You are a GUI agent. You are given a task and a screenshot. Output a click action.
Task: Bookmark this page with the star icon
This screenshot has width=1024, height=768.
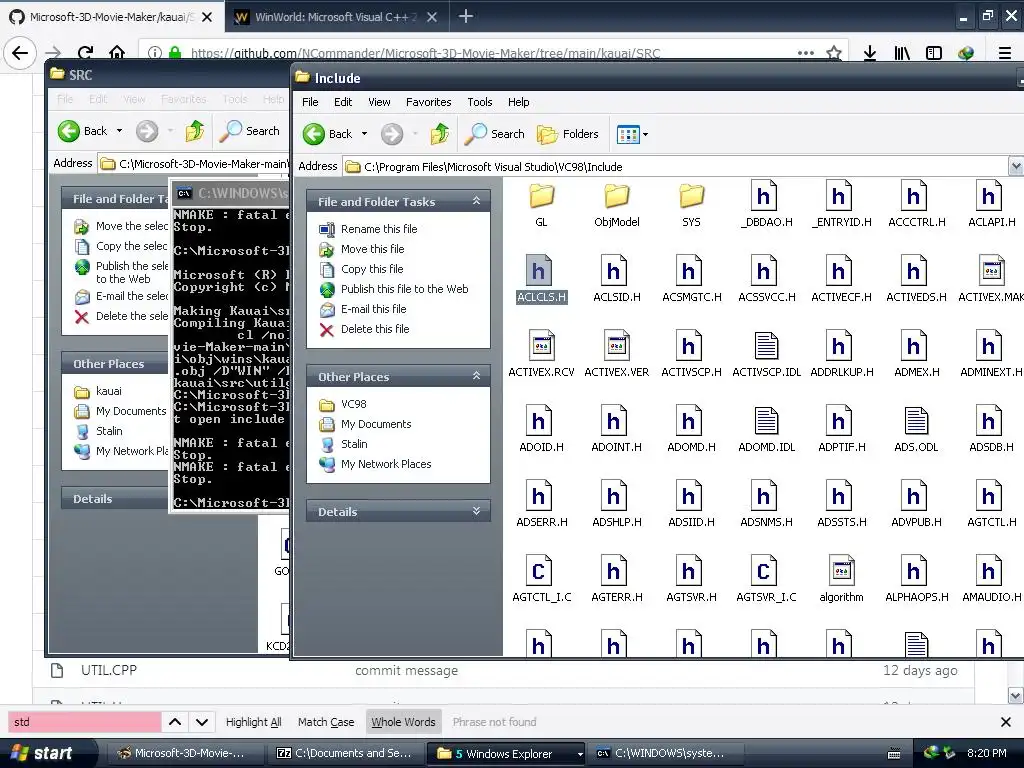(834, 53)
